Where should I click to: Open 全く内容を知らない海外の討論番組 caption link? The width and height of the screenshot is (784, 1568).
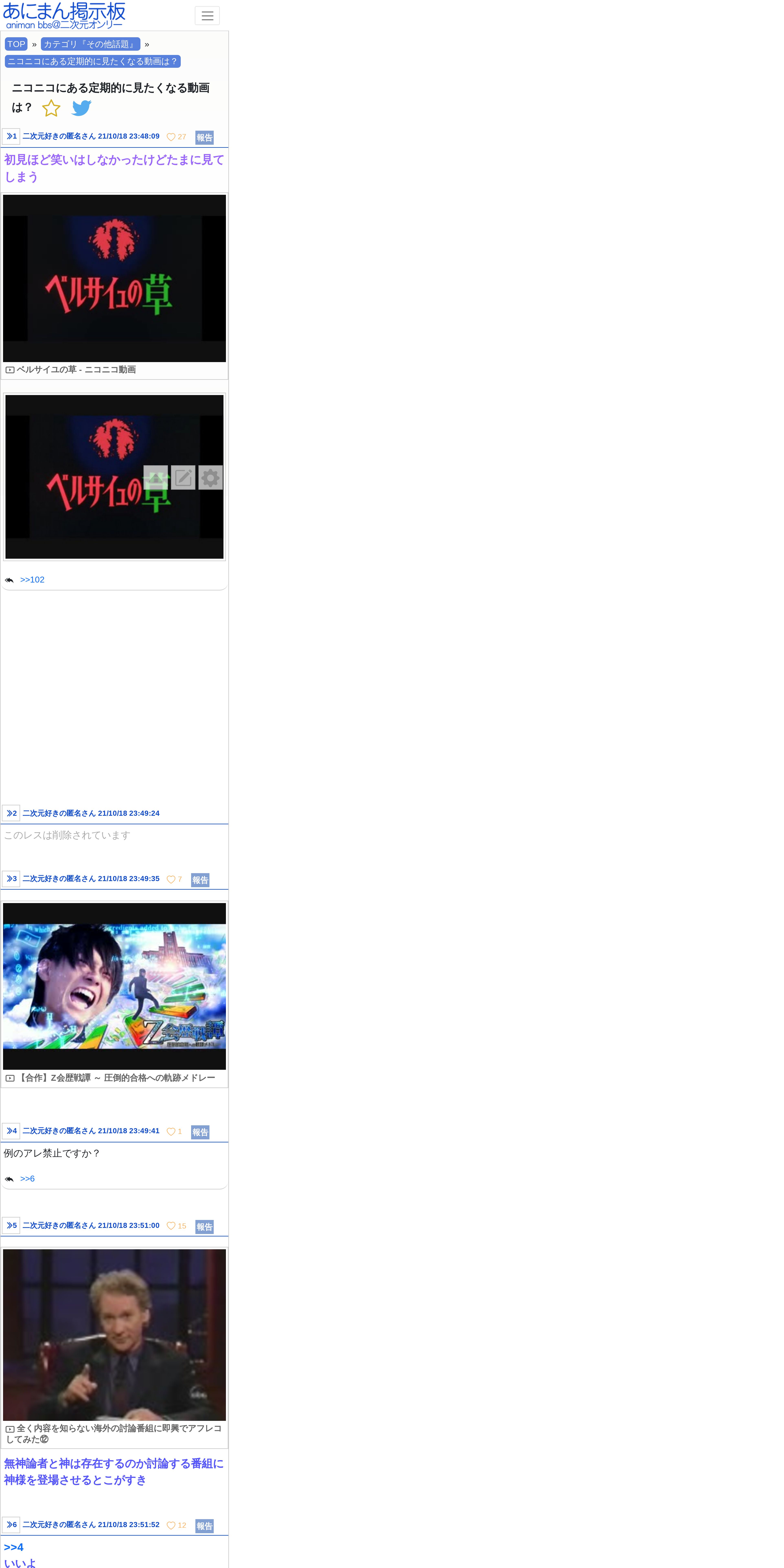click(114, 1433)
